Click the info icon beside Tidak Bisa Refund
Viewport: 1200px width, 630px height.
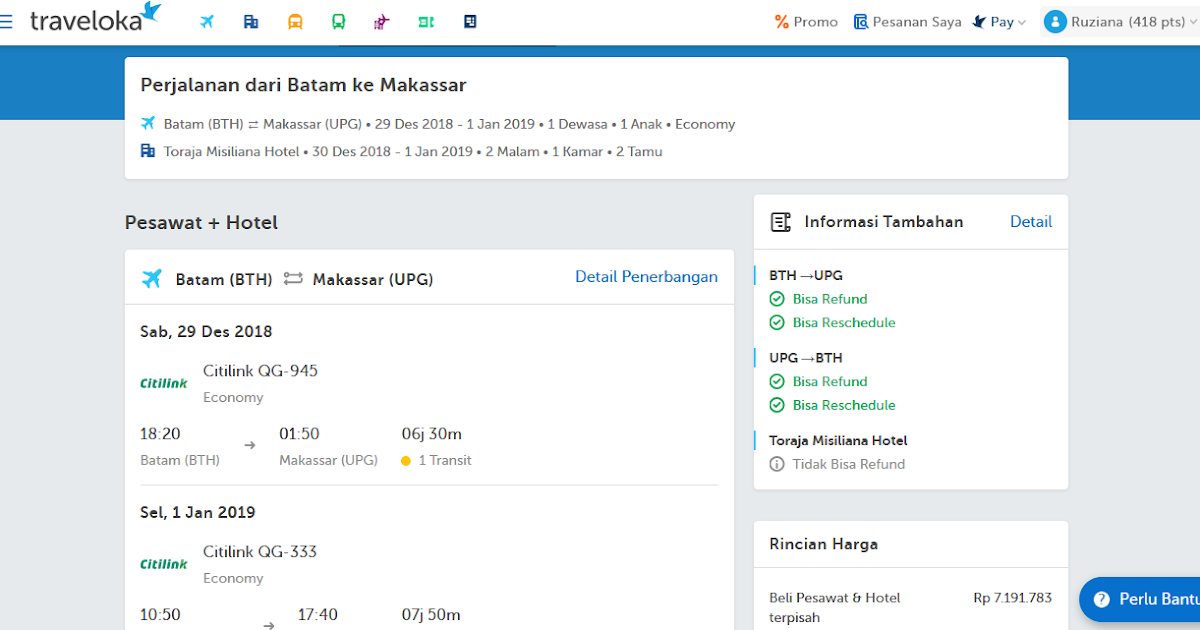tap(777, 464)
